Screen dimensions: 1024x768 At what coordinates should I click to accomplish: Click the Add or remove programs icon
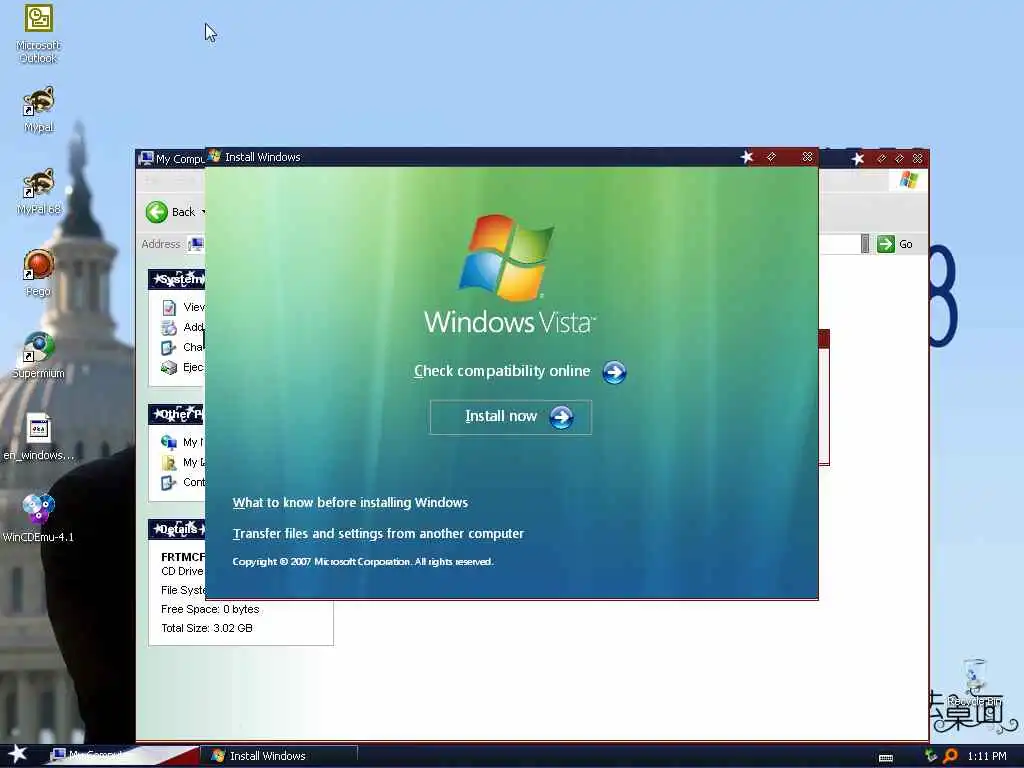pyautogui.click(x=169, y=327)
